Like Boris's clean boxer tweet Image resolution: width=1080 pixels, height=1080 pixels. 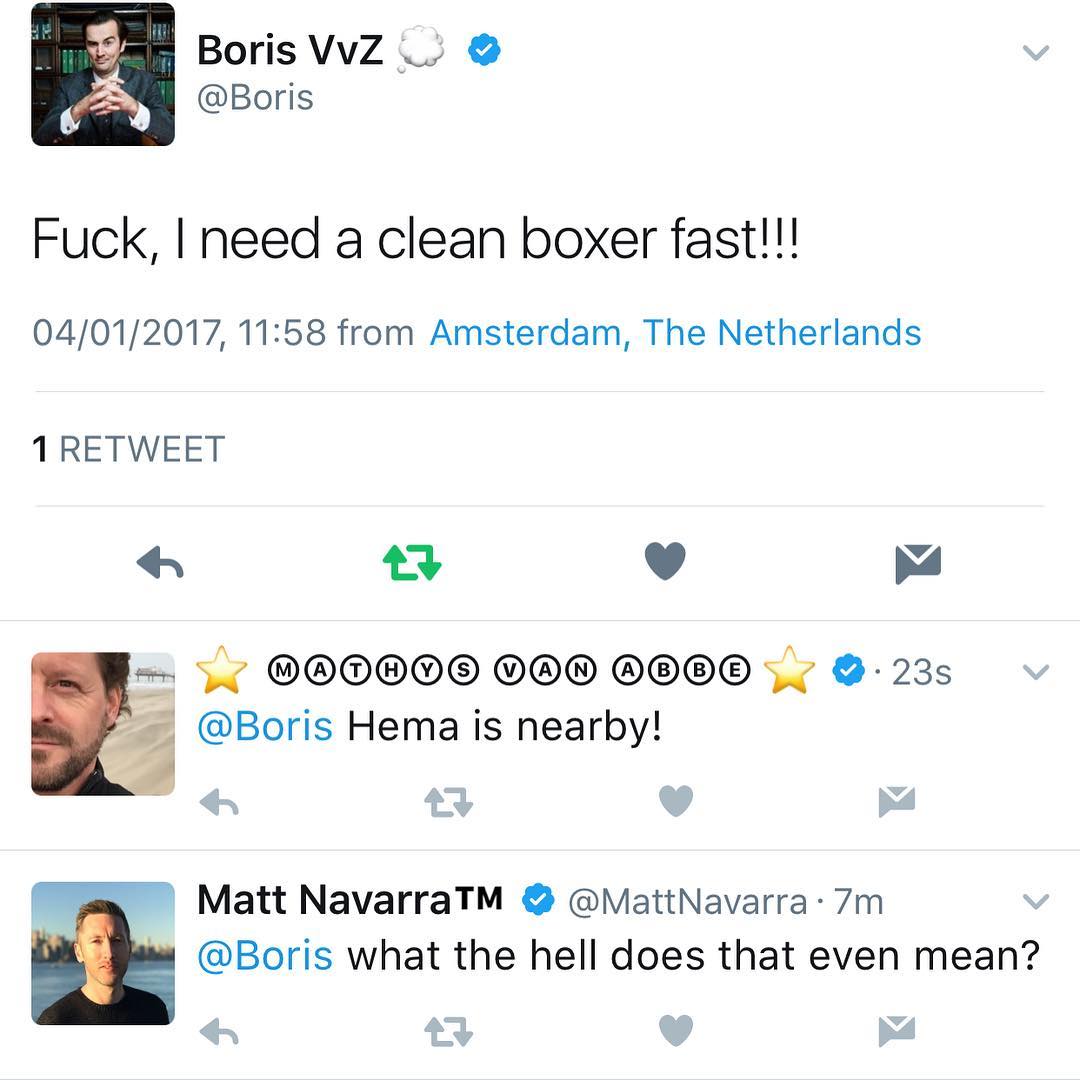tap(665, 561)
